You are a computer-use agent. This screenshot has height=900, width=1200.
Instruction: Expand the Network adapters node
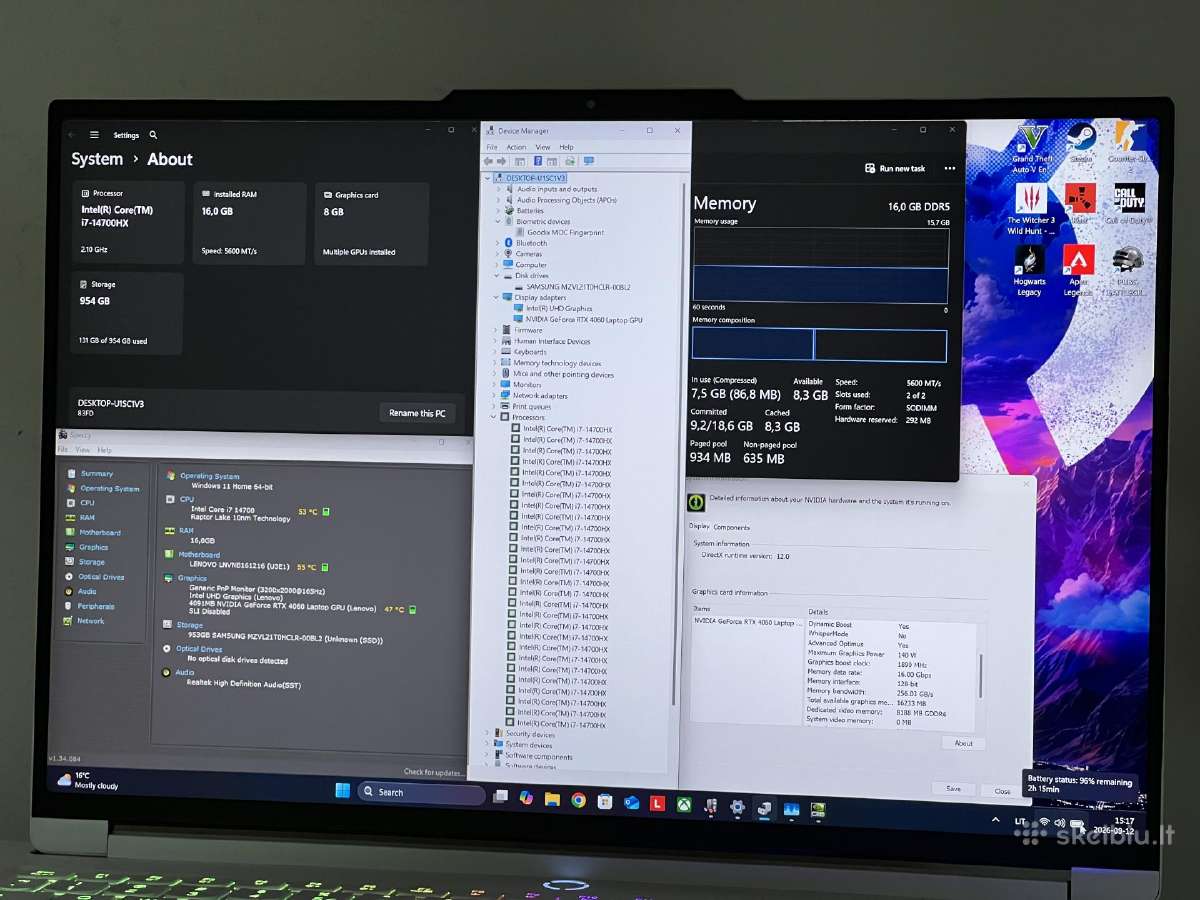(494, 396)
